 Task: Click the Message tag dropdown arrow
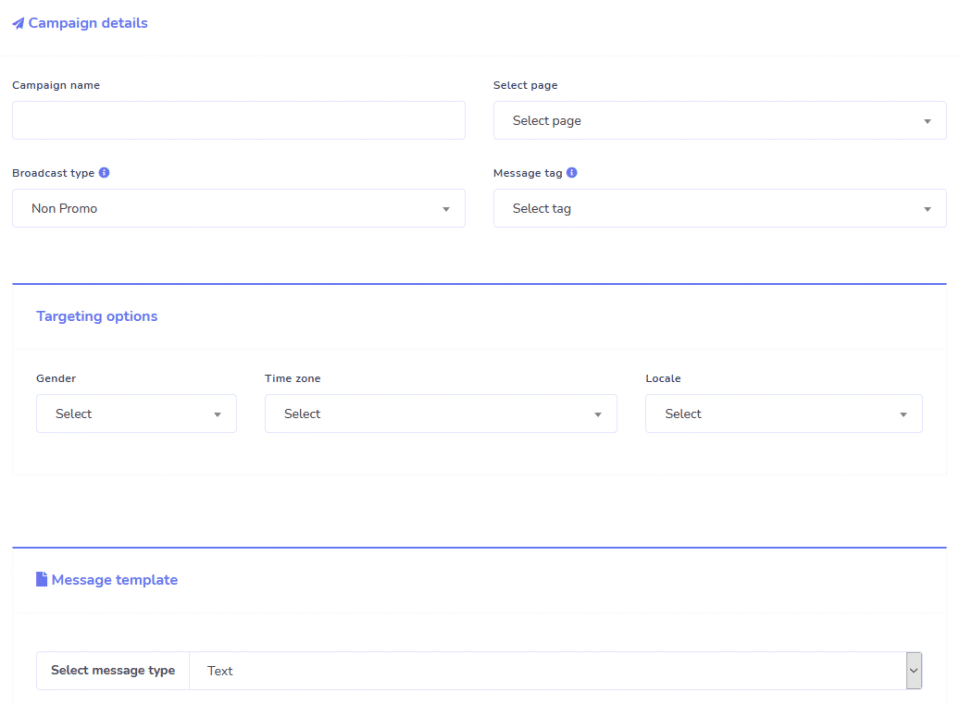(x=927, y=209)
